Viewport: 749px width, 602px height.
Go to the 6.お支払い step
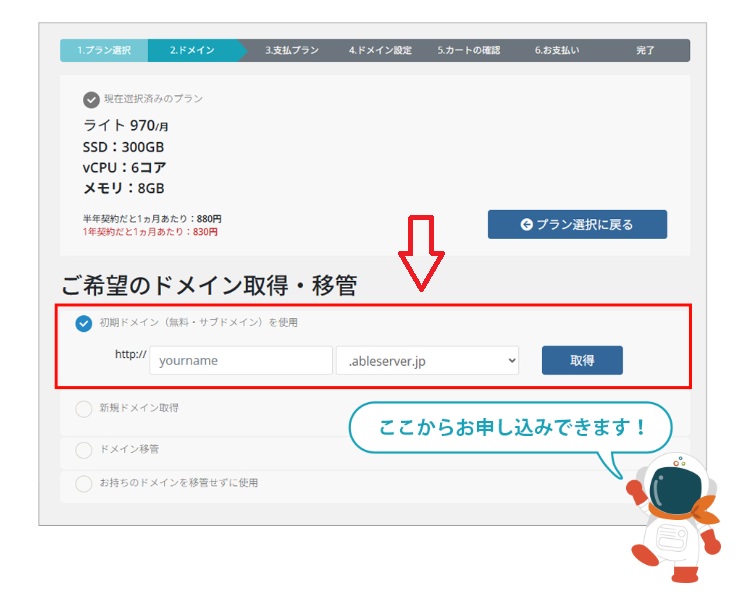pos(556,50)
